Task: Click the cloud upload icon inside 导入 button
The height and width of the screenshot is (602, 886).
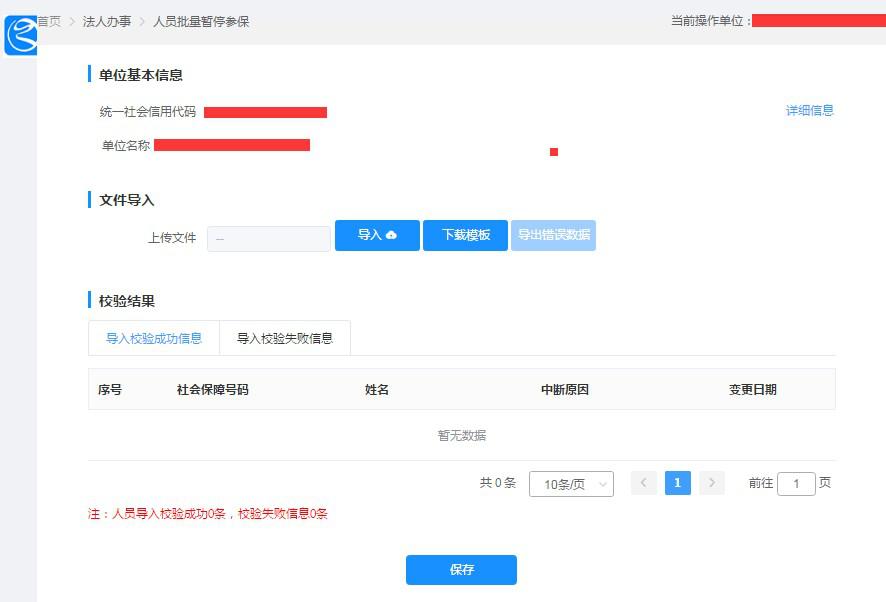Action: click(393, 235)
